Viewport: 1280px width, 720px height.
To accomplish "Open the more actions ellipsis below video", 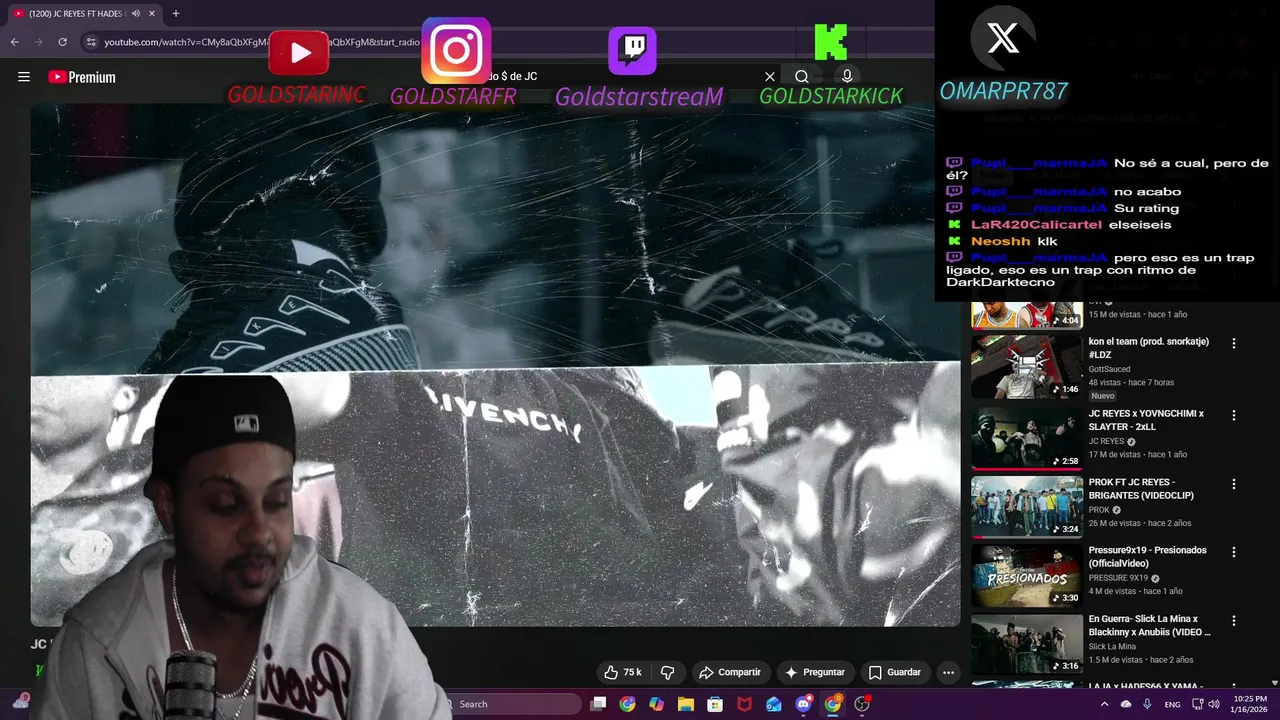I will (x=948, y=672).
